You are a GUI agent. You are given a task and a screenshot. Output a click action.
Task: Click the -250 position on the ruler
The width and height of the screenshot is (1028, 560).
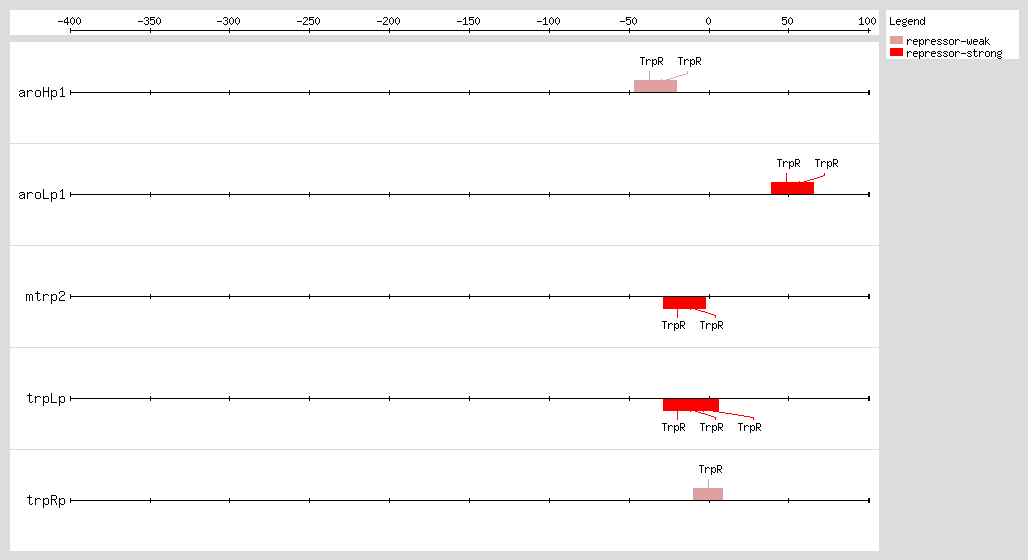point(309,22)
